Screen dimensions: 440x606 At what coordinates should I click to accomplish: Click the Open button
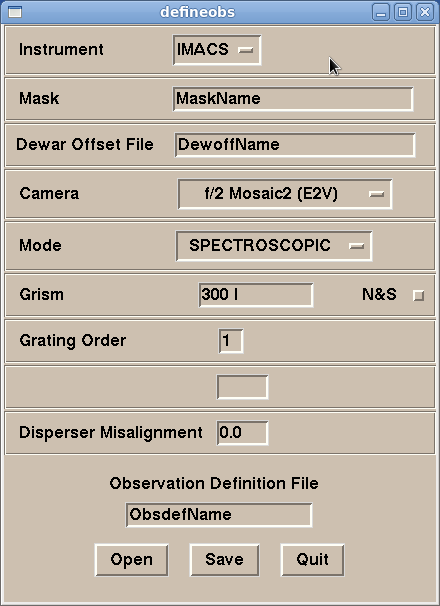(131, 560)
